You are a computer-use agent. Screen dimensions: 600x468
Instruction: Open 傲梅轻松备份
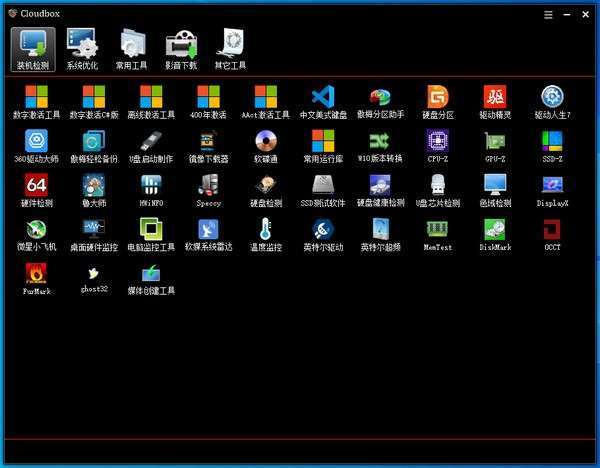tap(94, 146)
